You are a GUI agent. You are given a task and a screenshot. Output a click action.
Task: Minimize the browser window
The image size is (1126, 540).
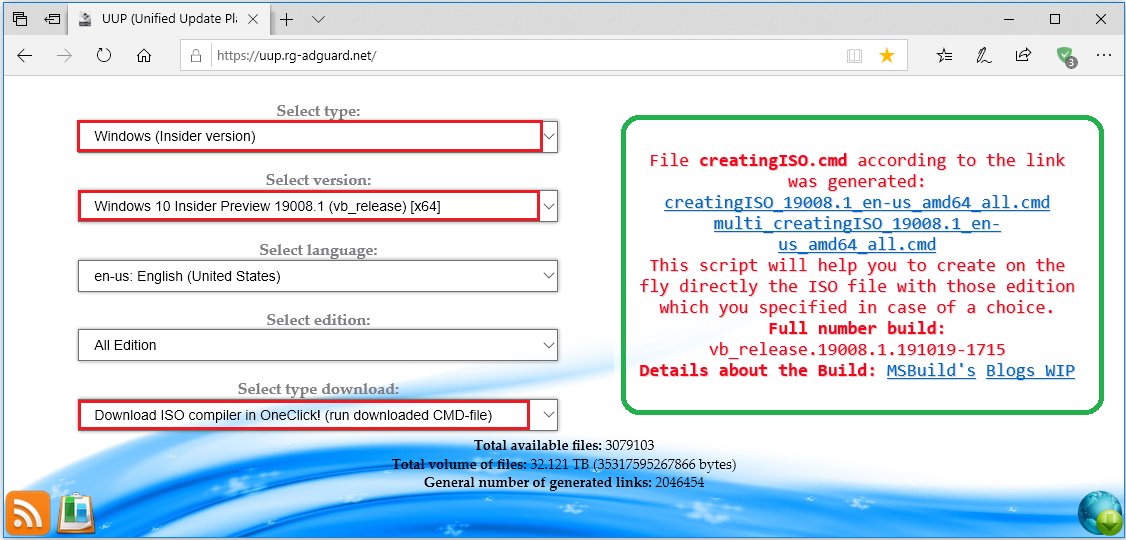(x=1008, y=19)
